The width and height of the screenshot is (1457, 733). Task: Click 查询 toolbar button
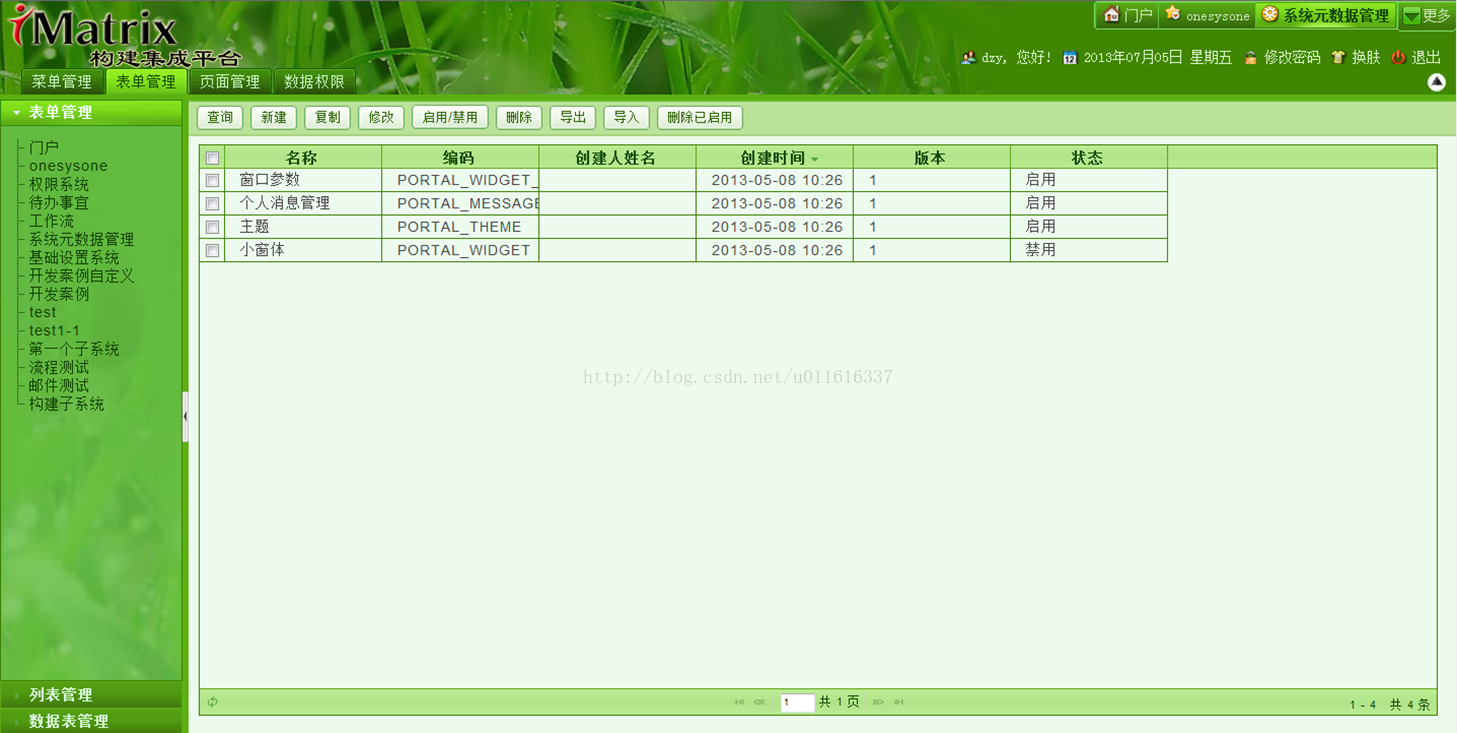coord(220,117)
